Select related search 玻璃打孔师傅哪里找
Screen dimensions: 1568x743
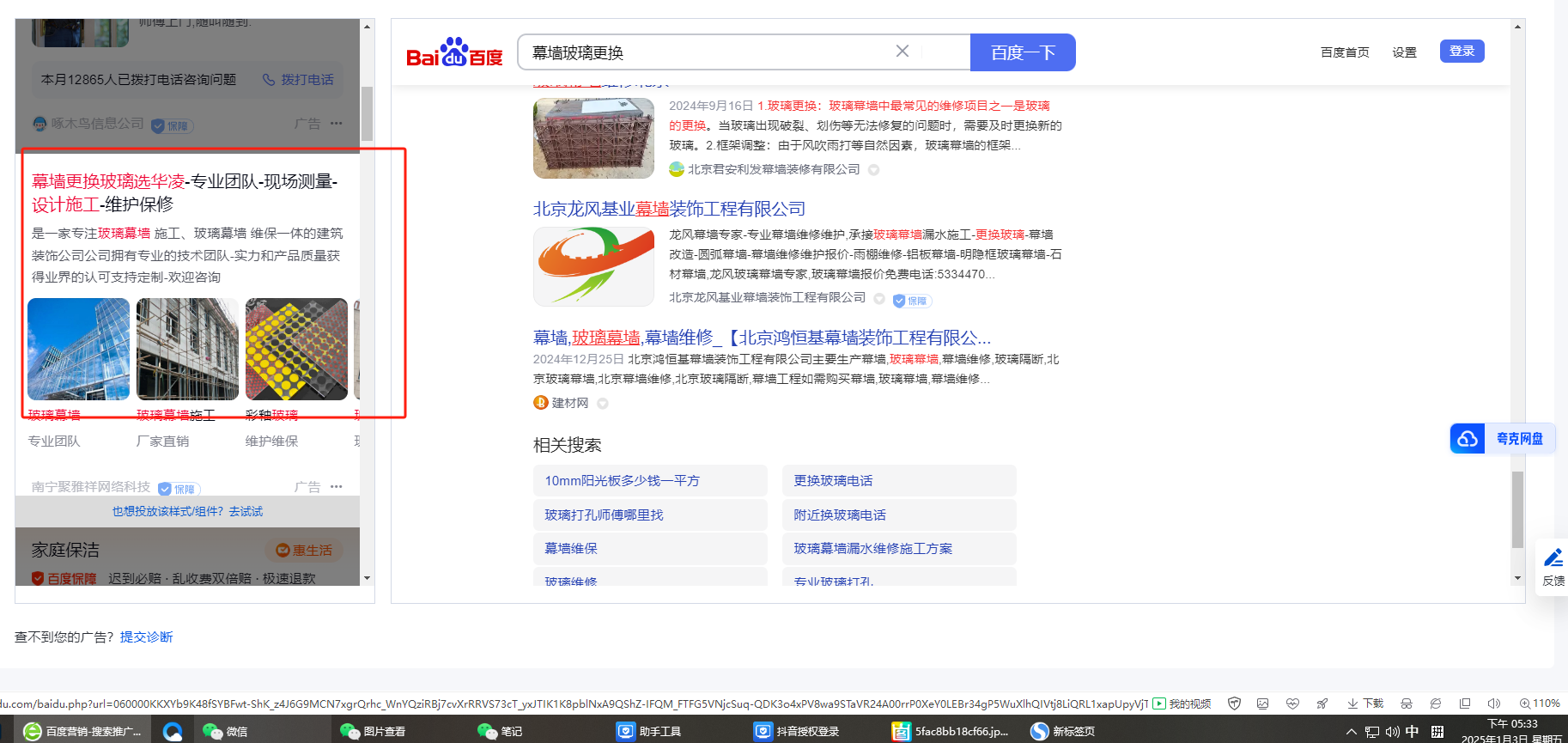(x=650, y=515)
